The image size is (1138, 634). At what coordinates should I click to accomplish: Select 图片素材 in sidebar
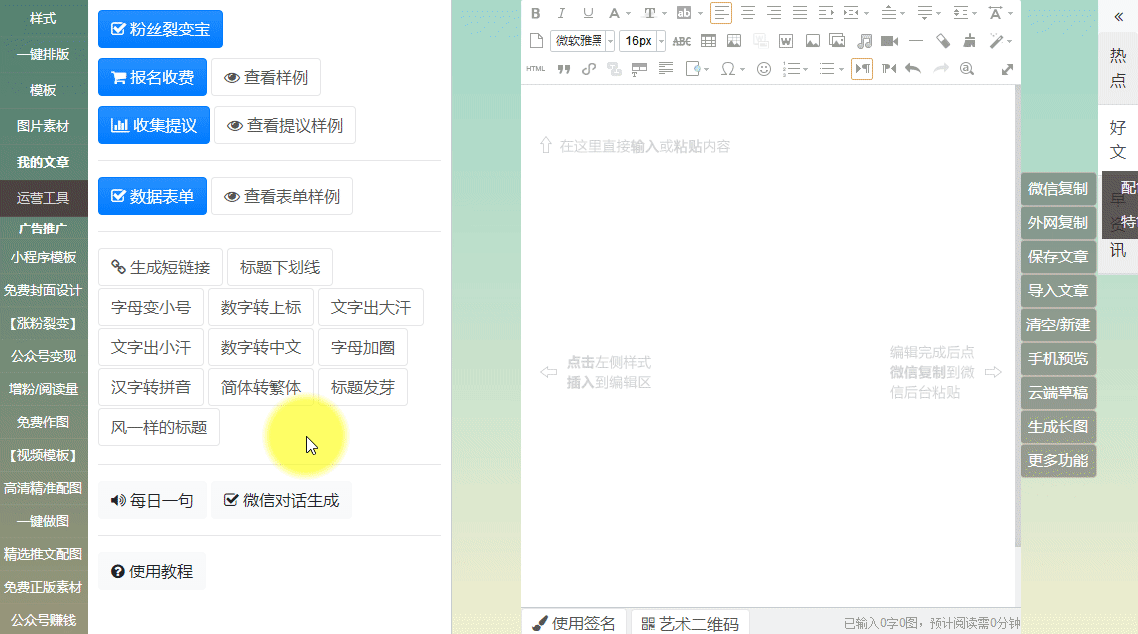[43, 126]
